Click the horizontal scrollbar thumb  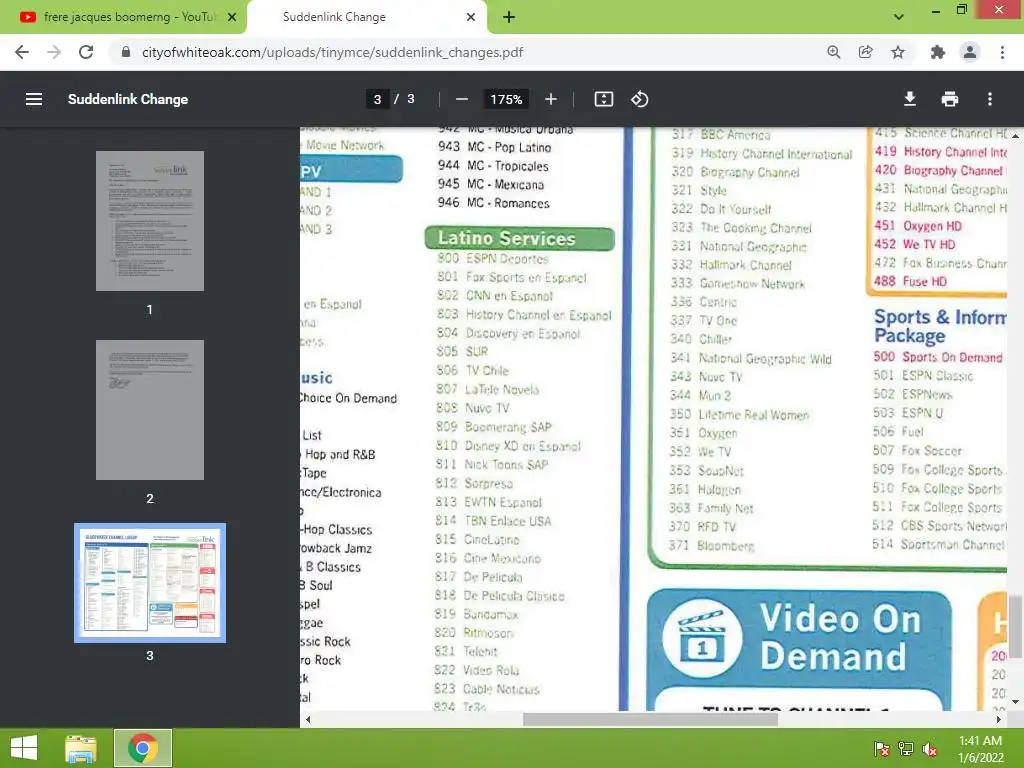pyautogui.click(x=650, y=720)
